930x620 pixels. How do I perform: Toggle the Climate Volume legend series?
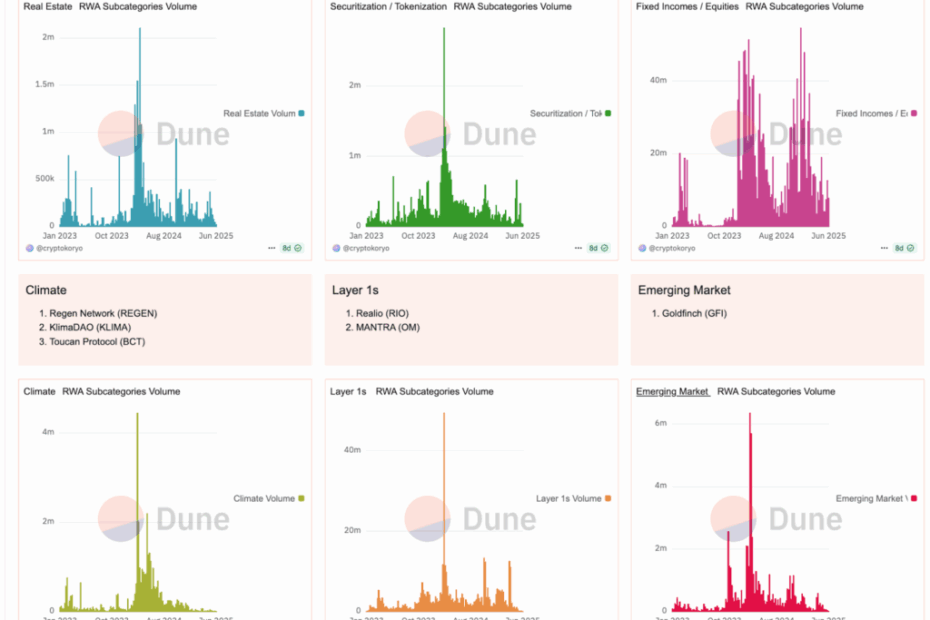point(263,498)
